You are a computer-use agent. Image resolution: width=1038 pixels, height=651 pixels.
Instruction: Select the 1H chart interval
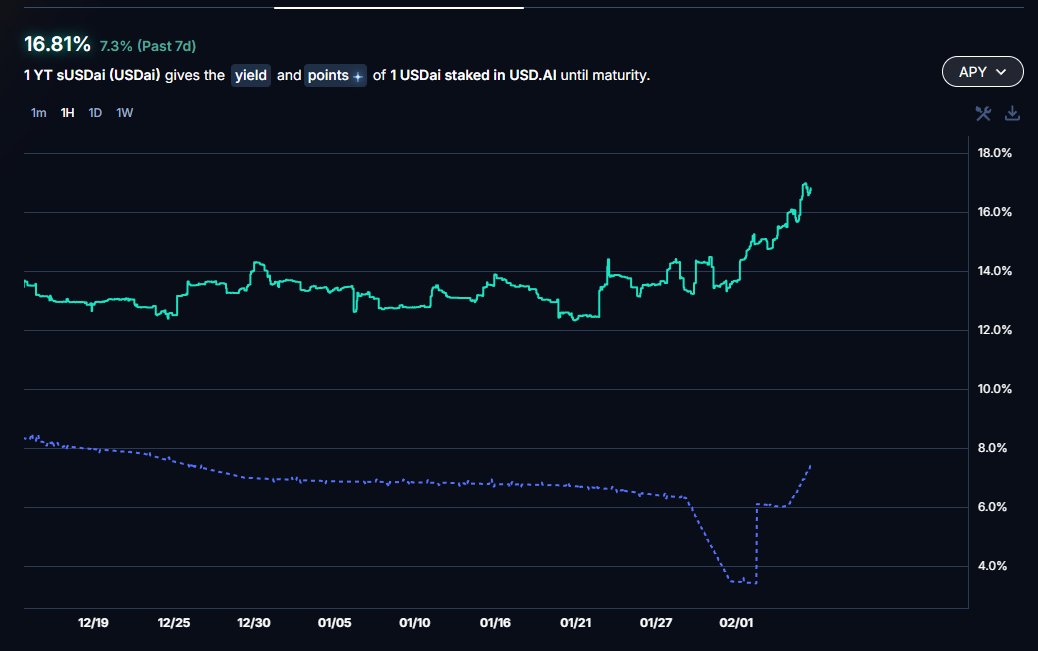click(x=67, y=113)
